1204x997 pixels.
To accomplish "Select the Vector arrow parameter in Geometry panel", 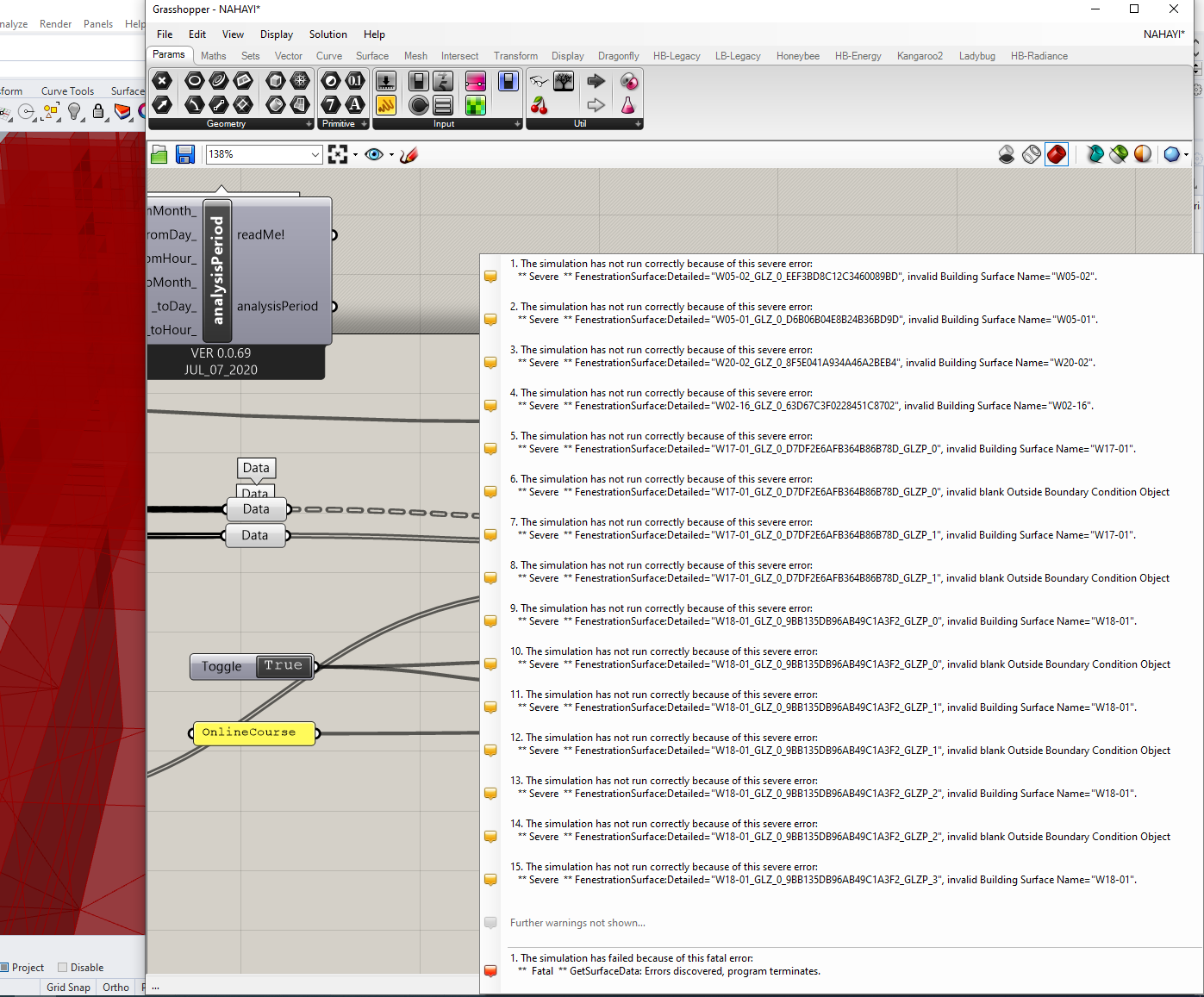I will (x=162, y=105).
